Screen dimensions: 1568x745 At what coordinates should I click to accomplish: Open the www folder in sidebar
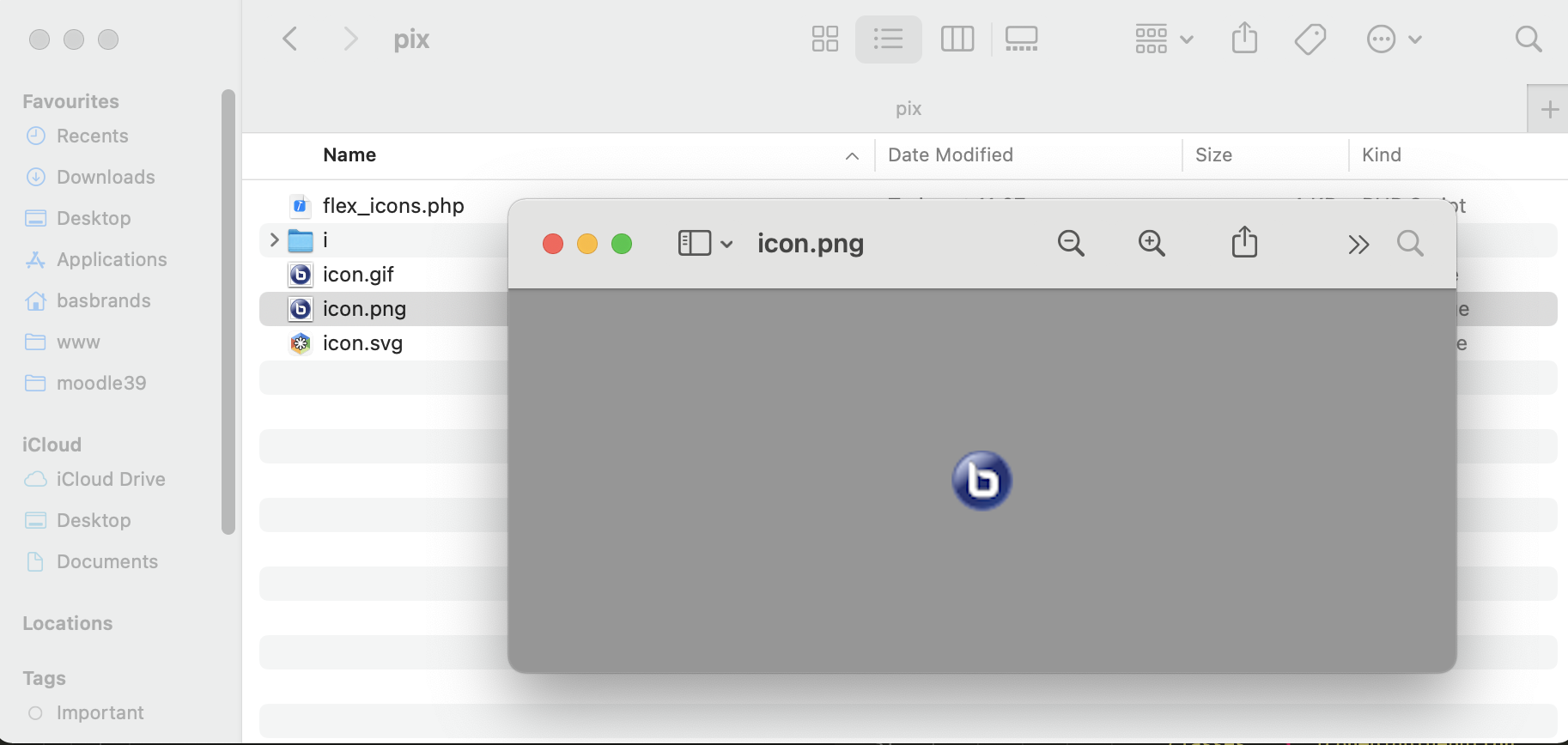coord(78,342)
